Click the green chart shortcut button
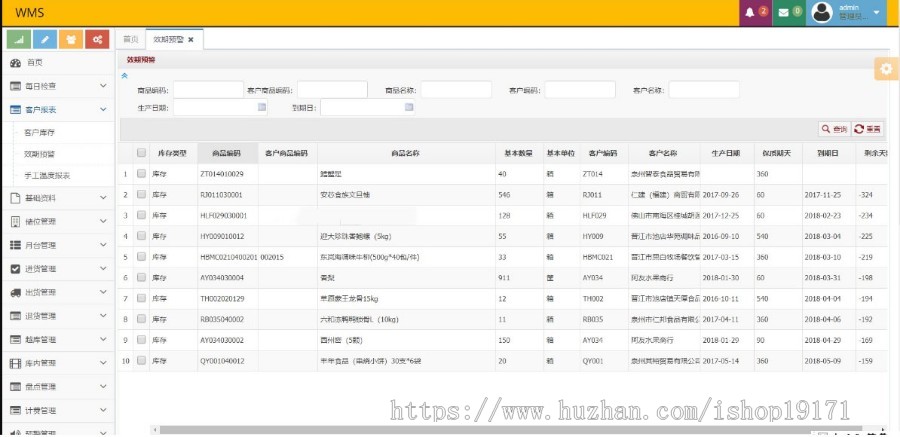 tap(18, 39)
